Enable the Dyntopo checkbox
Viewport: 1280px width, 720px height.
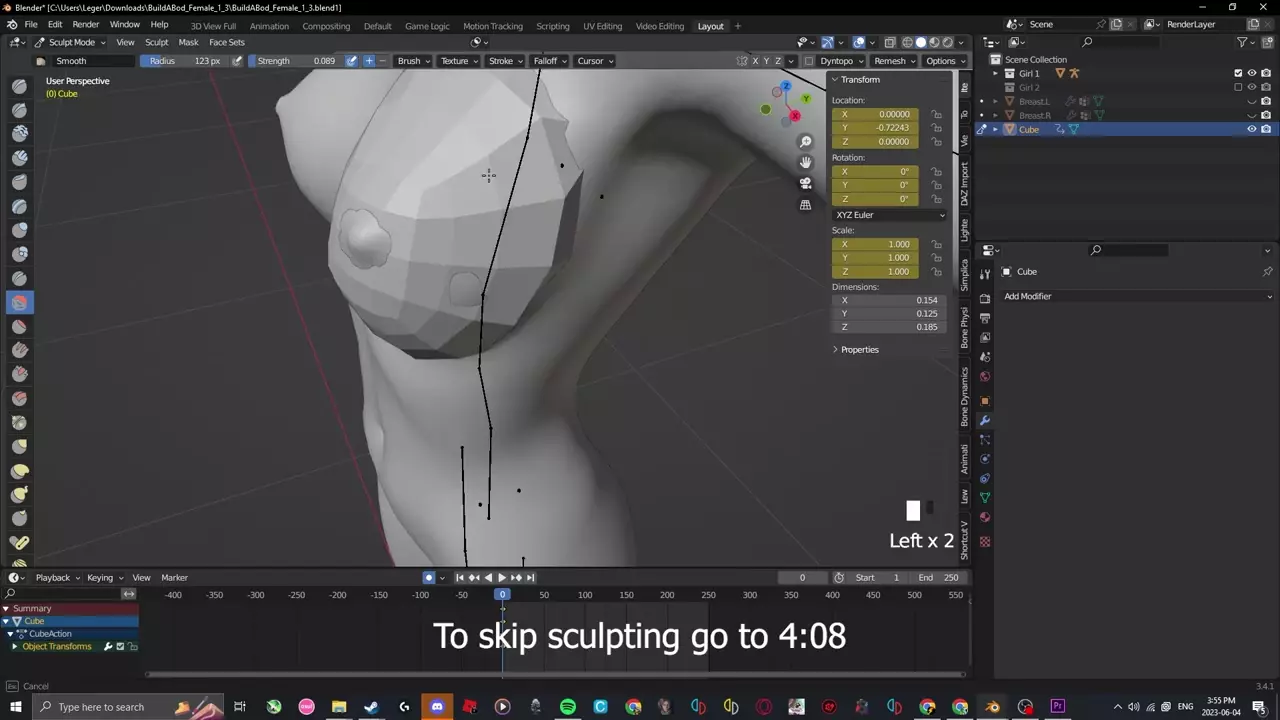coord(809,61)
